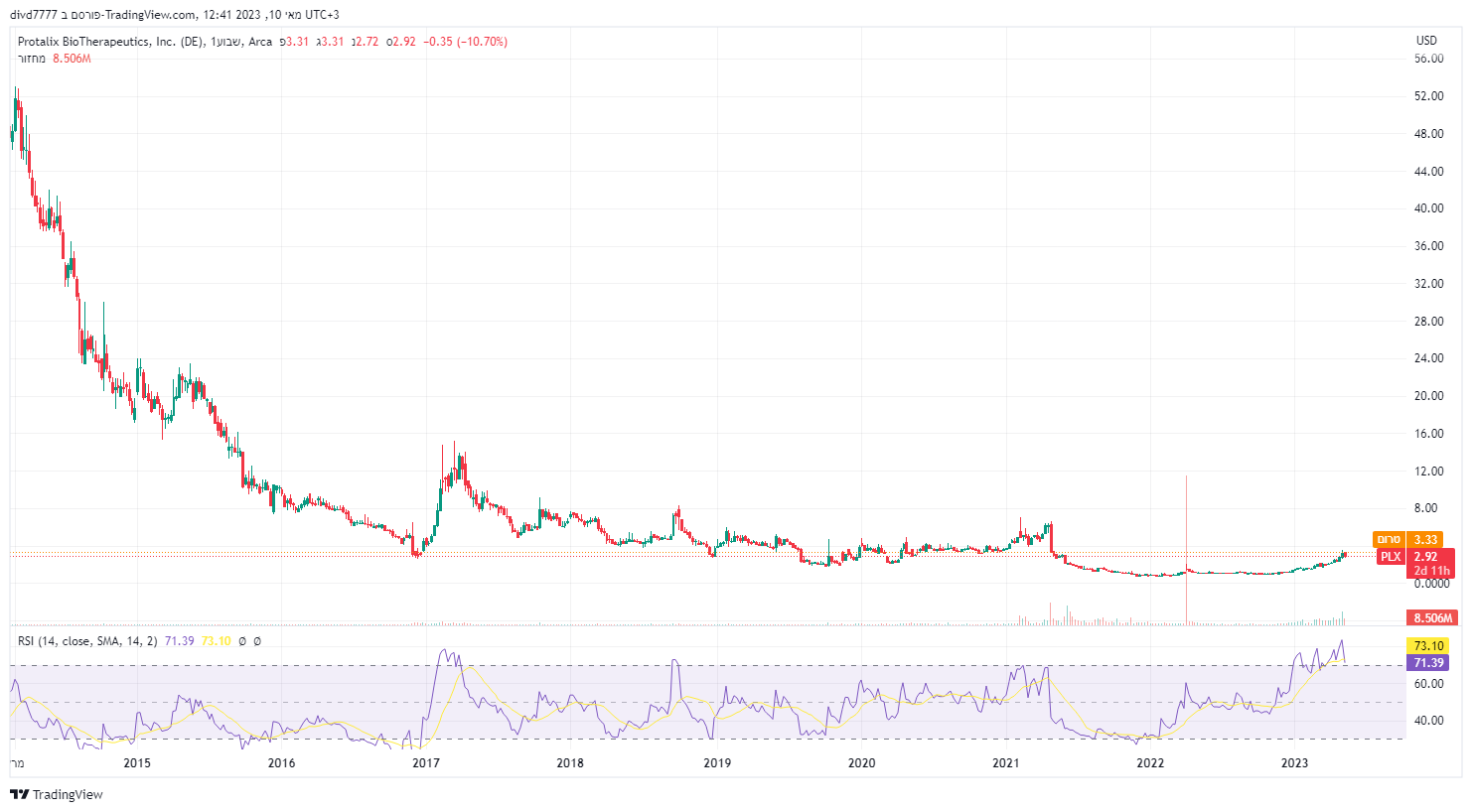
Task: Click the 2021 year on time axis
Action: pyautogui.click(x=1006, y=763)
